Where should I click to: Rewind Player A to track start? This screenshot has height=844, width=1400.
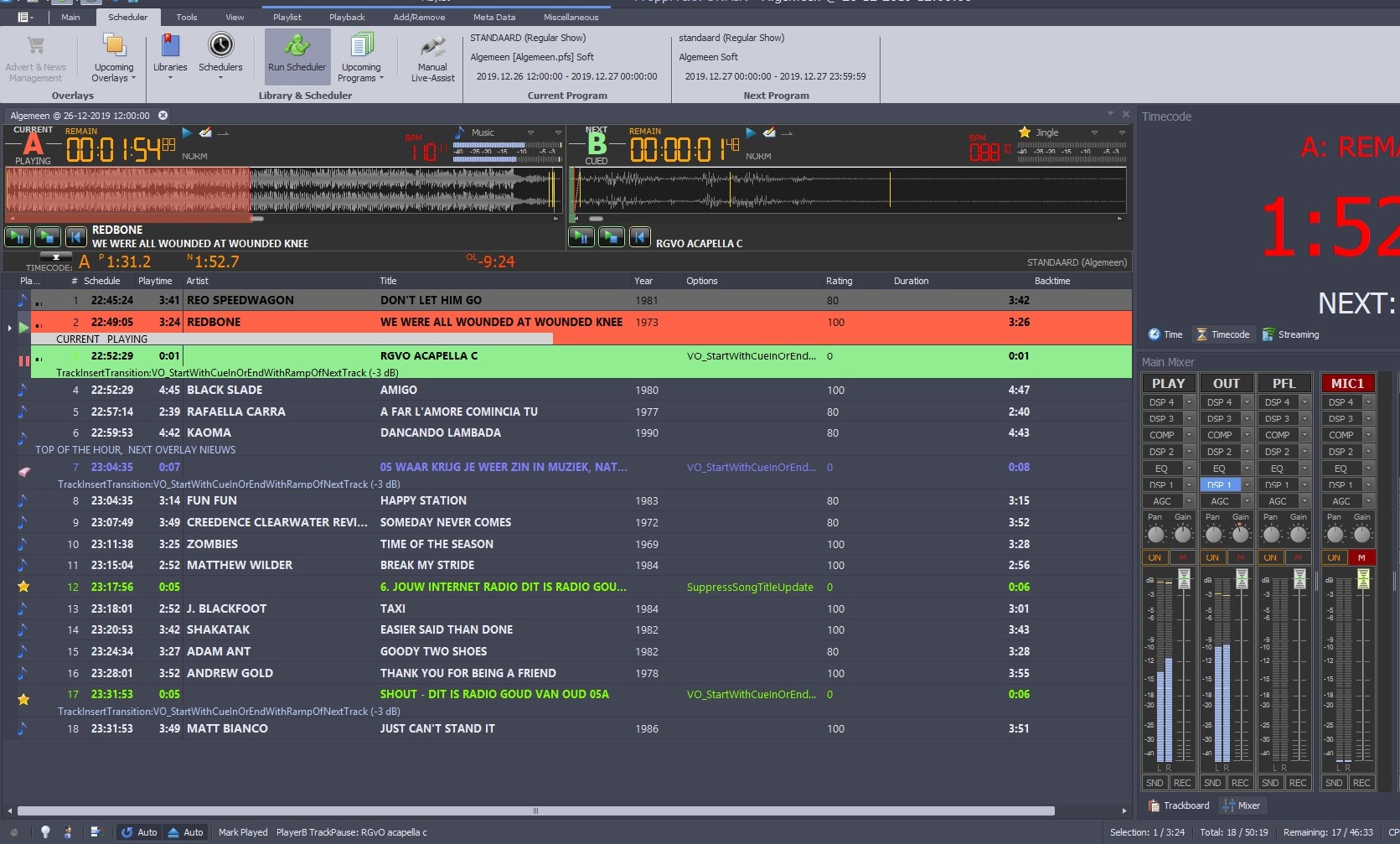click(x=76, y=236)
